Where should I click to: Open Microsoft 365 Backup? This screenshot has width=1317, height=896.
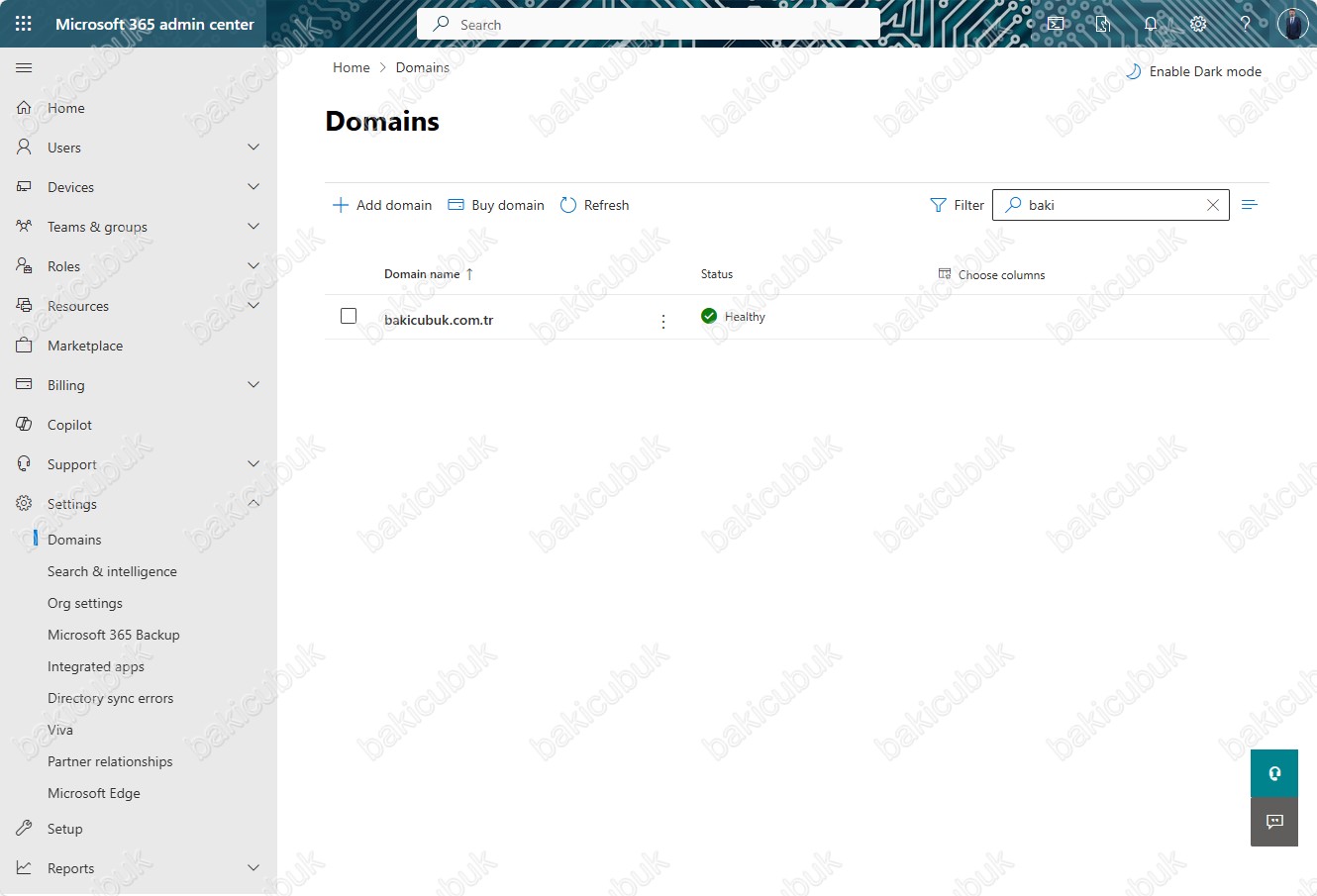coord(114,635)
